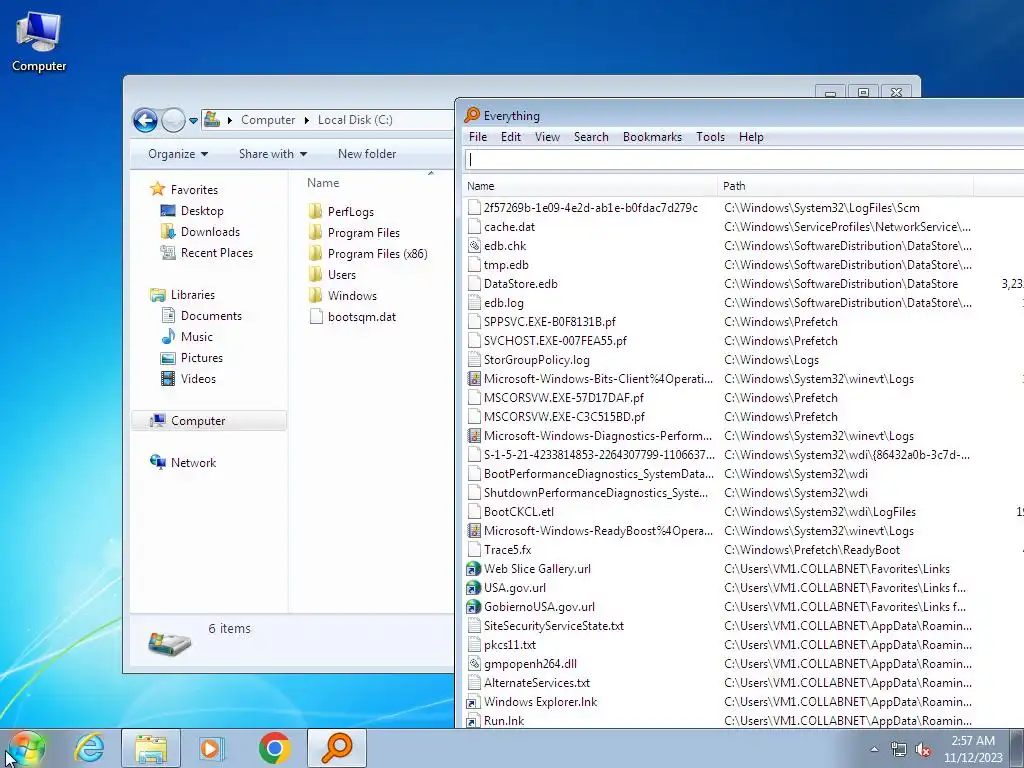Open the recent locations dropdown arrow
The width and height of the screenshot is (1024, 768).
(193, 121)
